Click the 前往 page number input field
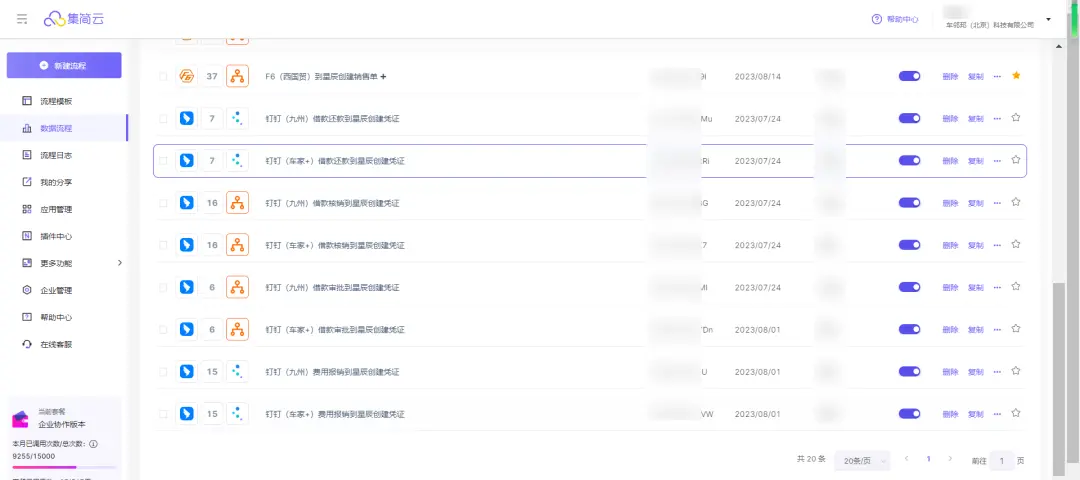 (1002, 460)
